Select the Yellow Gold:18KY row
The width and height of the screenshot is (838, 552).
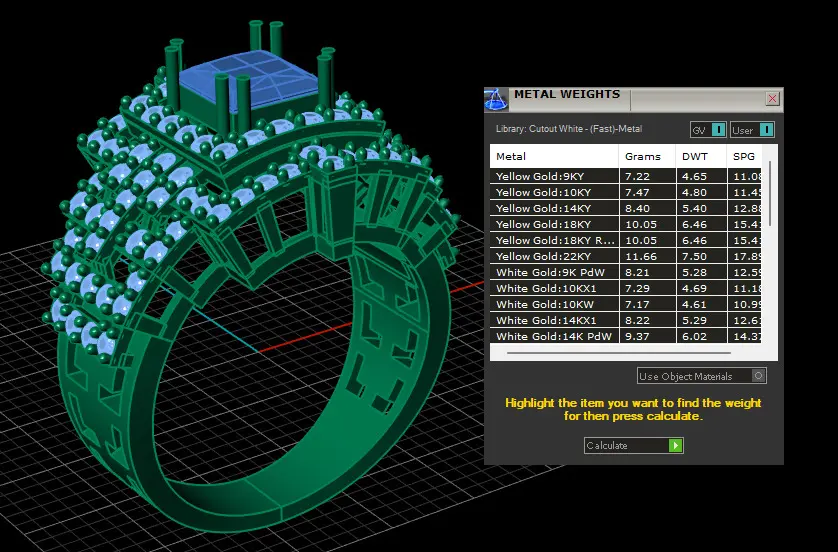(626, 224)
